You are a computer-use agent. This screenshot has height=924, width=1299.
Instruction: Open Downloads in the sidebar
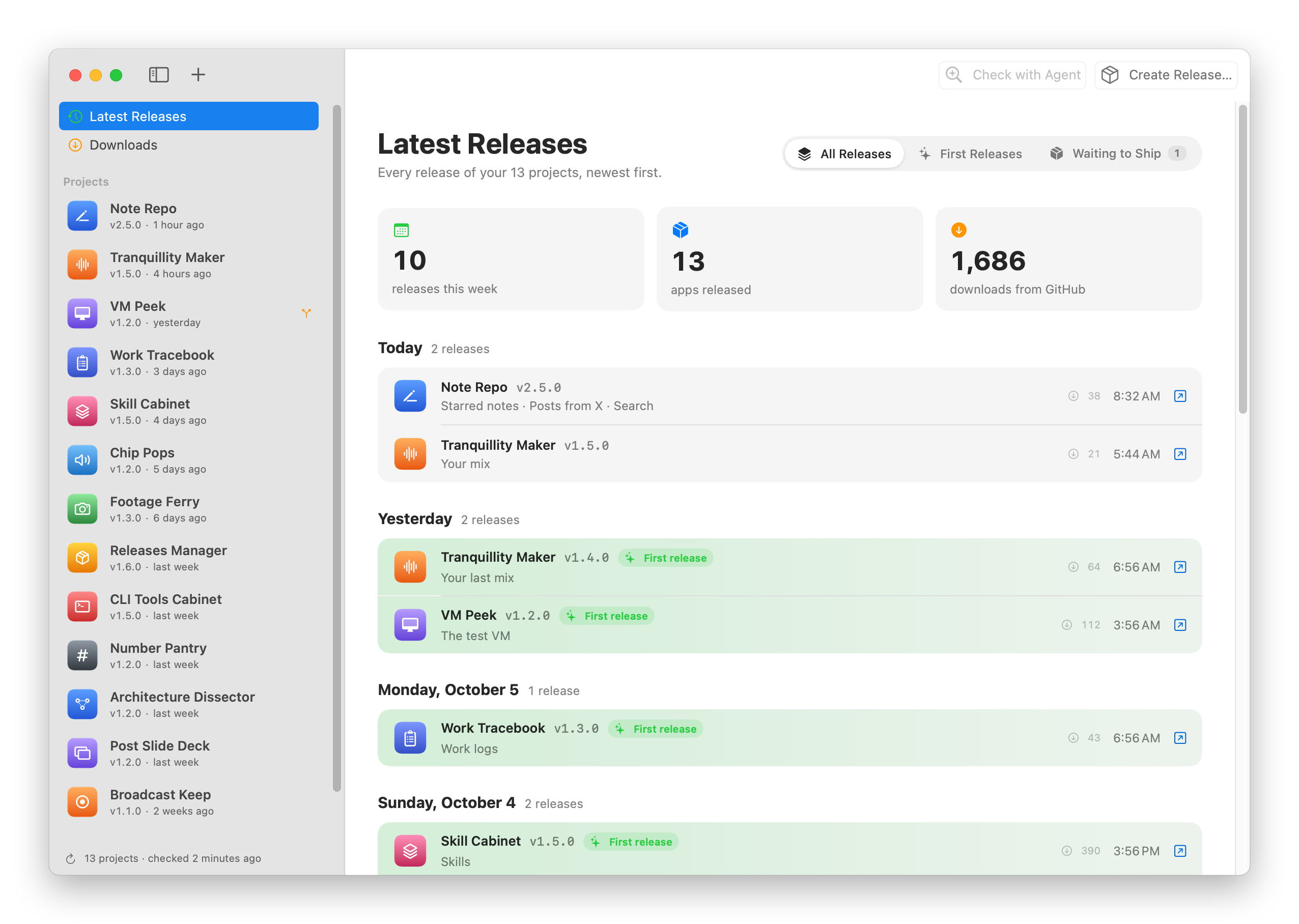188,145
